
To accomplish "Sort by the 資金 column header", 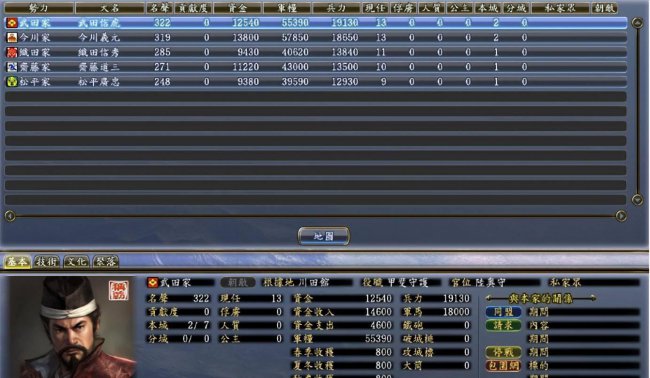I will (x=238, y=8).
